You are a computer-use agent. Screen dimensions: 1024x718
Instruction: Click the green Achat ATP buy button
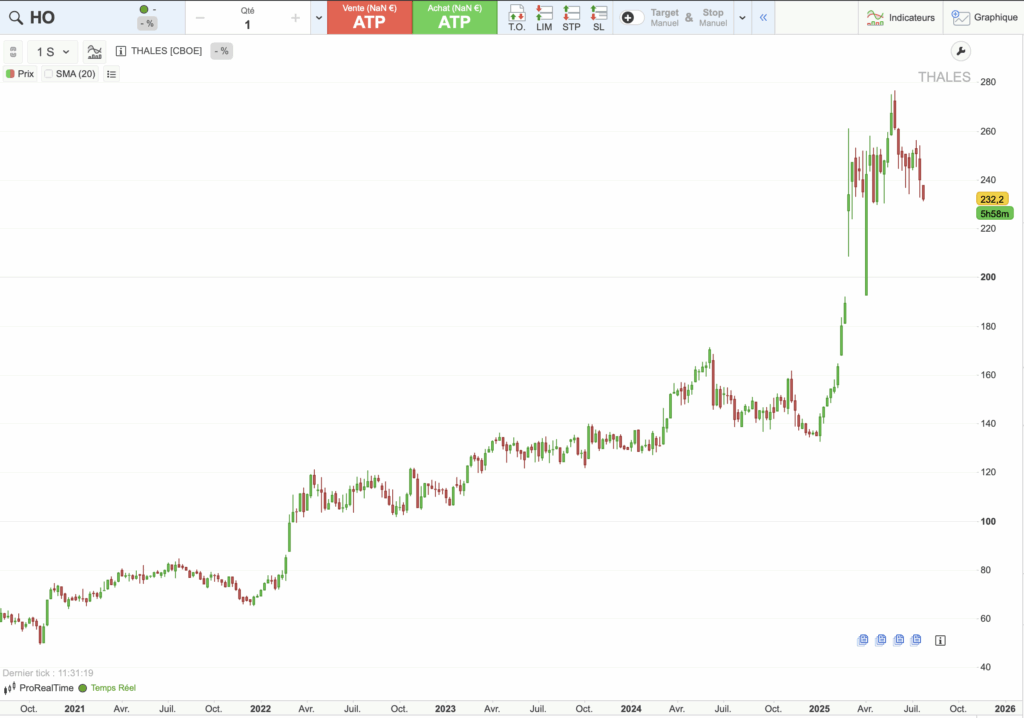point(455,18)
